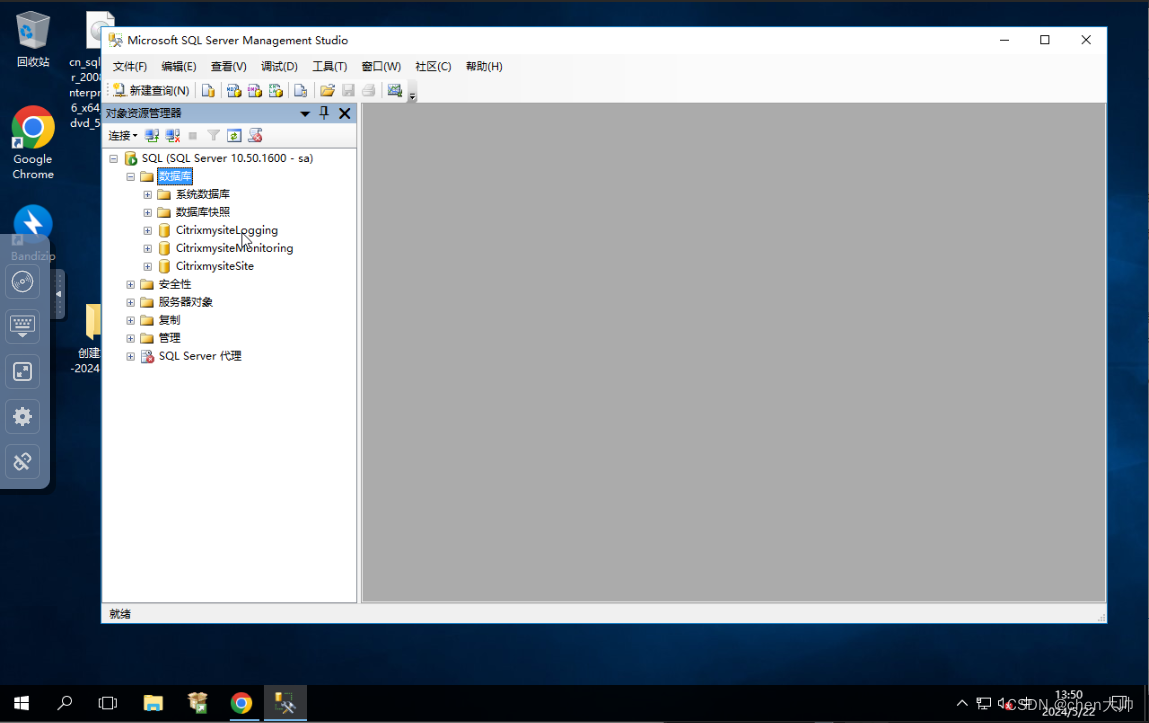Open the 对象资源管理器 panel position dropdown arrow
This screenshot has height=723, width=1149.
[x=305, y=114]
